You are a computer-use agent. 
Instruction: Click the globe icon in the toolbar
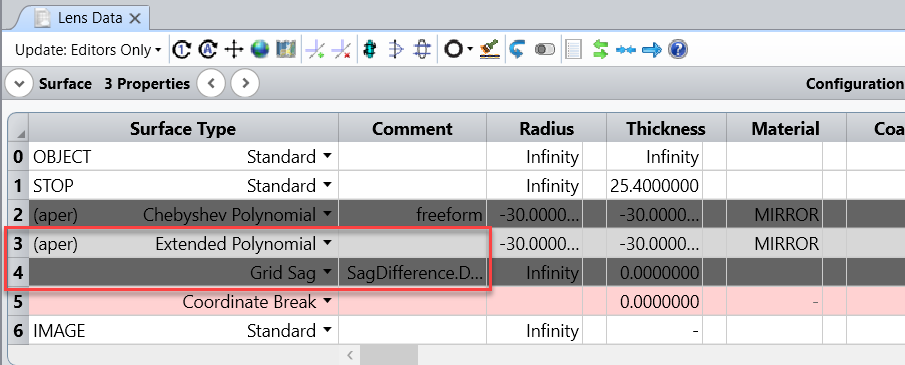click(260, 50)
